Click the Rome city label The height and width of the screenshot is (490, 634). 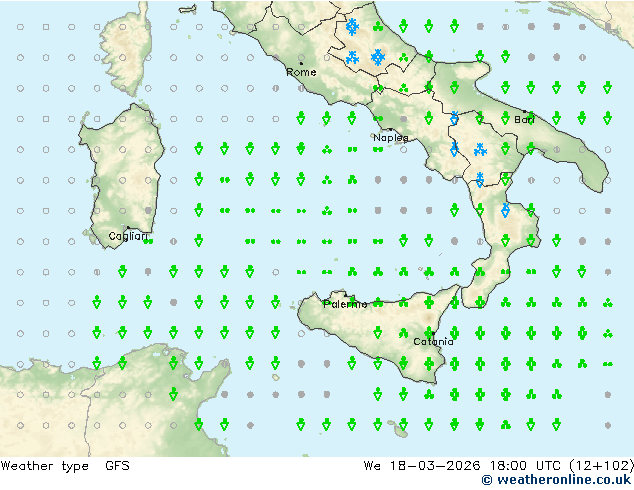coord(301,72)
